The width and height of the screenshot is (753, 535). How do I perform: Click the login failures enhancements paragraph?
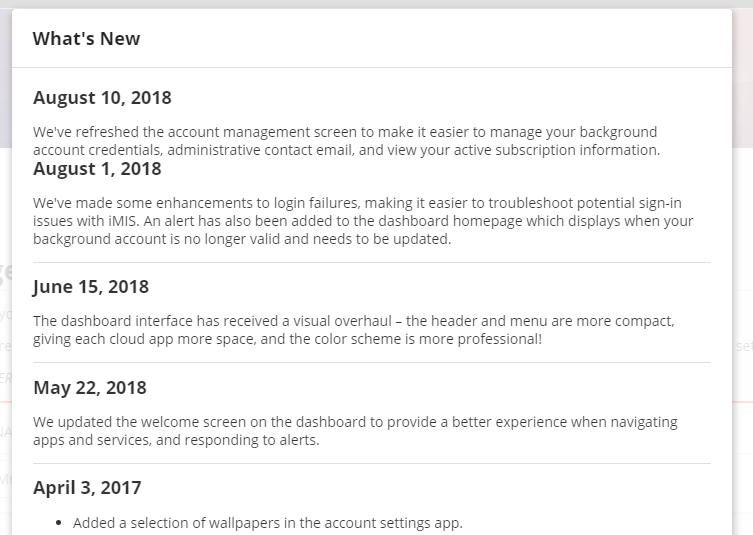362,221
